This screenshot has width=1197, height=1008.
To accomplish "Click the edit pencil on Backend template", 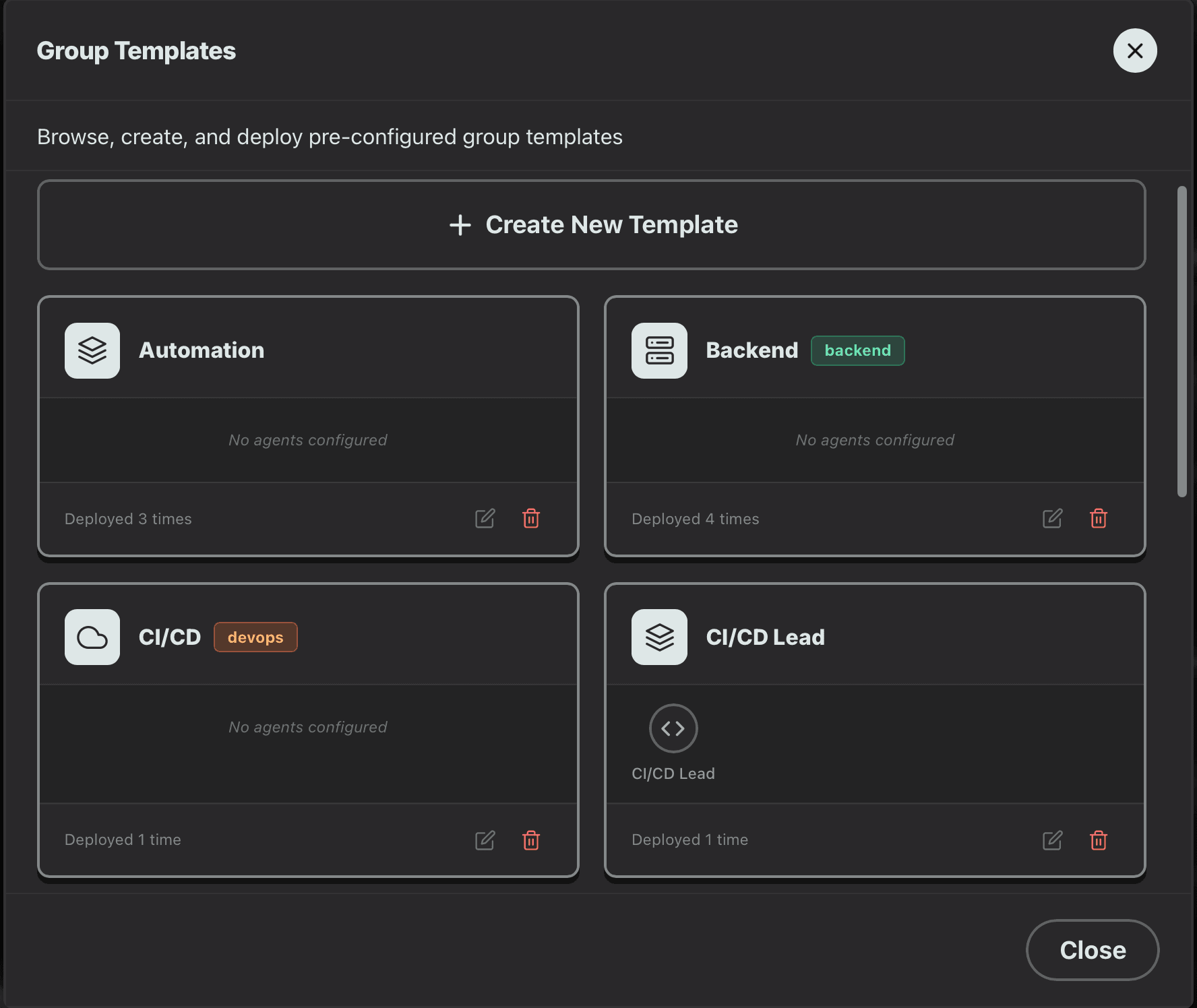I will click(1051, 518).
